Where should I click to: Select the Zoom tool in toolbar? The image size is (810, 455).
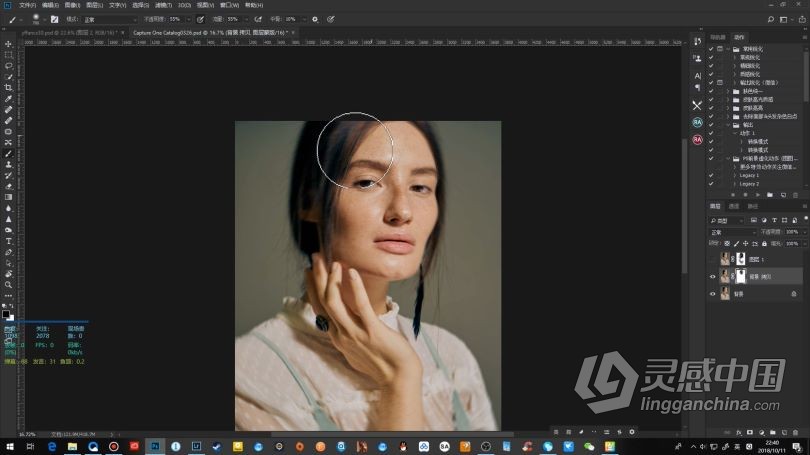tap(9, 285)
